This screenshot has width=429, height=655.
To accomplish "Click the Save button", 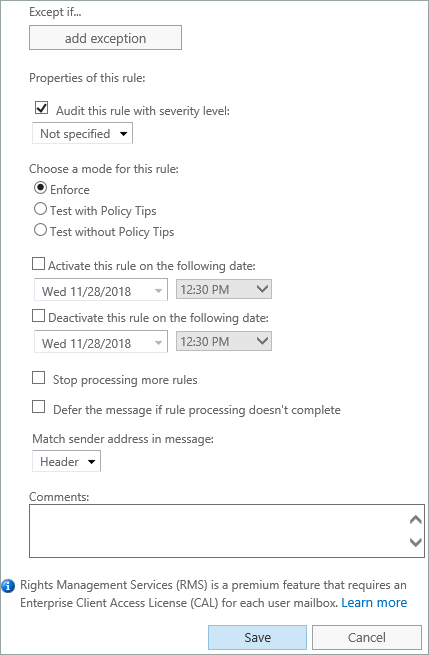I will tap(257, 637).
